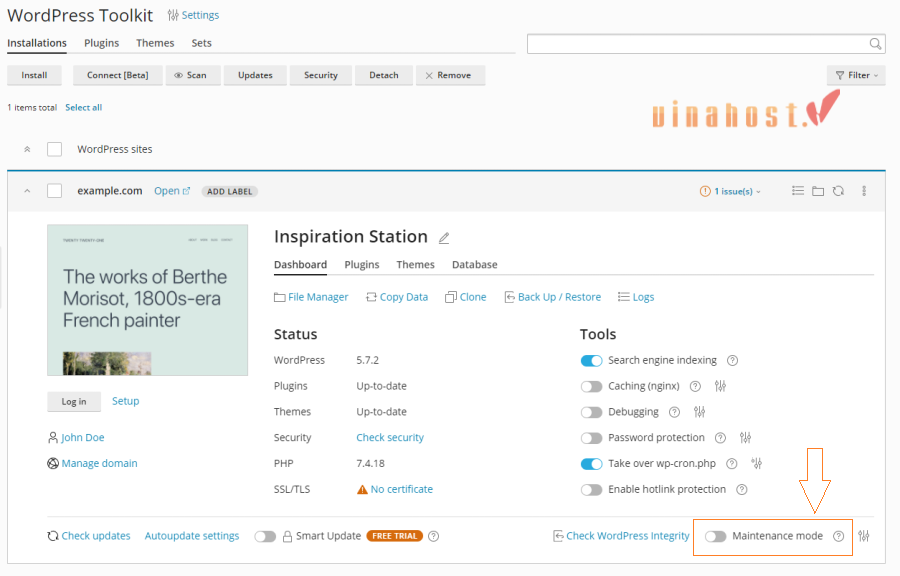Click the Smart Update lock icon
Viewport: 900px width, 576px height.
point(287,536)
